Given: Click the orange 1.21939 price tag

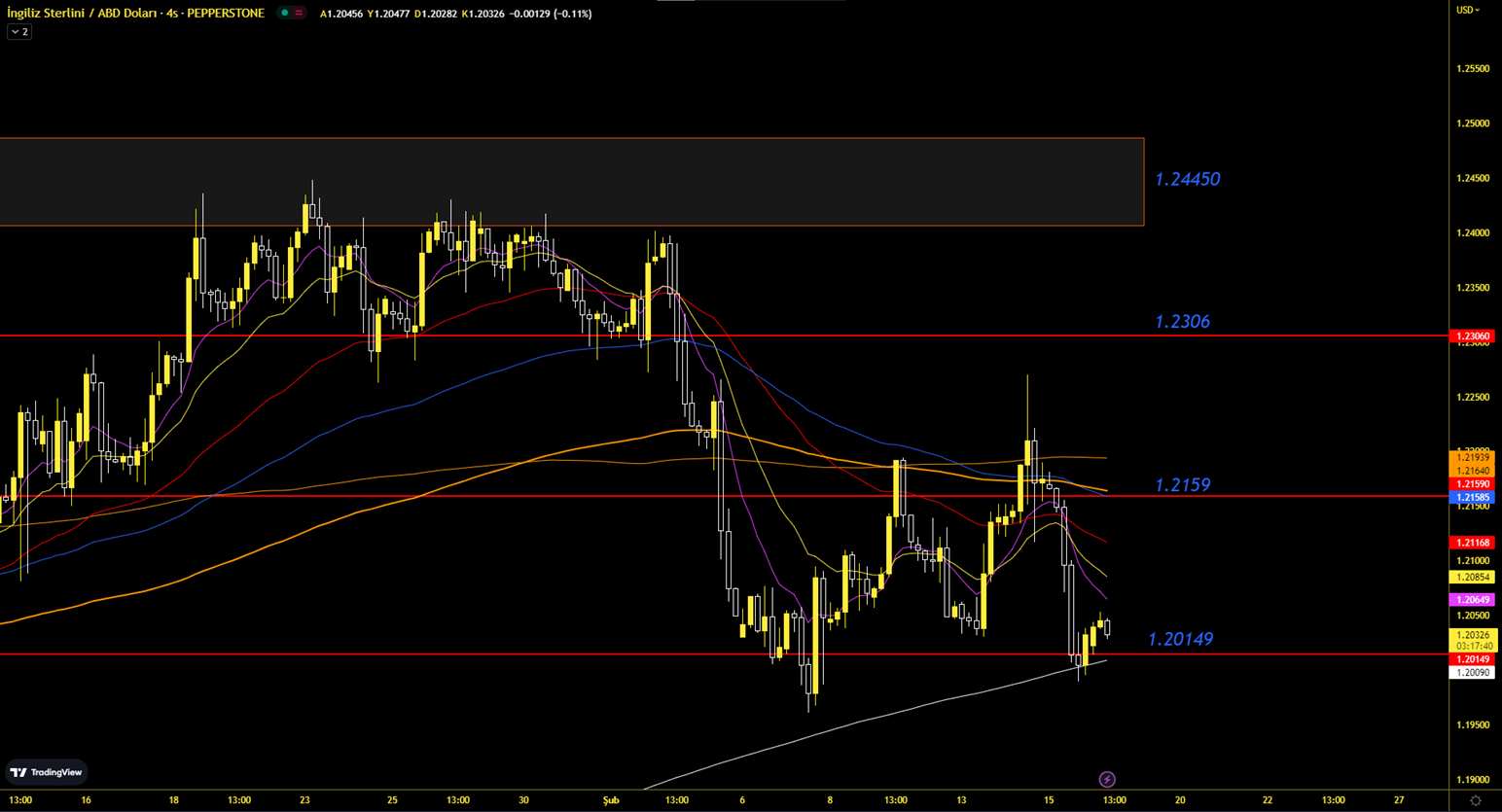Looking at the screenshot, I should point(1473,457).
